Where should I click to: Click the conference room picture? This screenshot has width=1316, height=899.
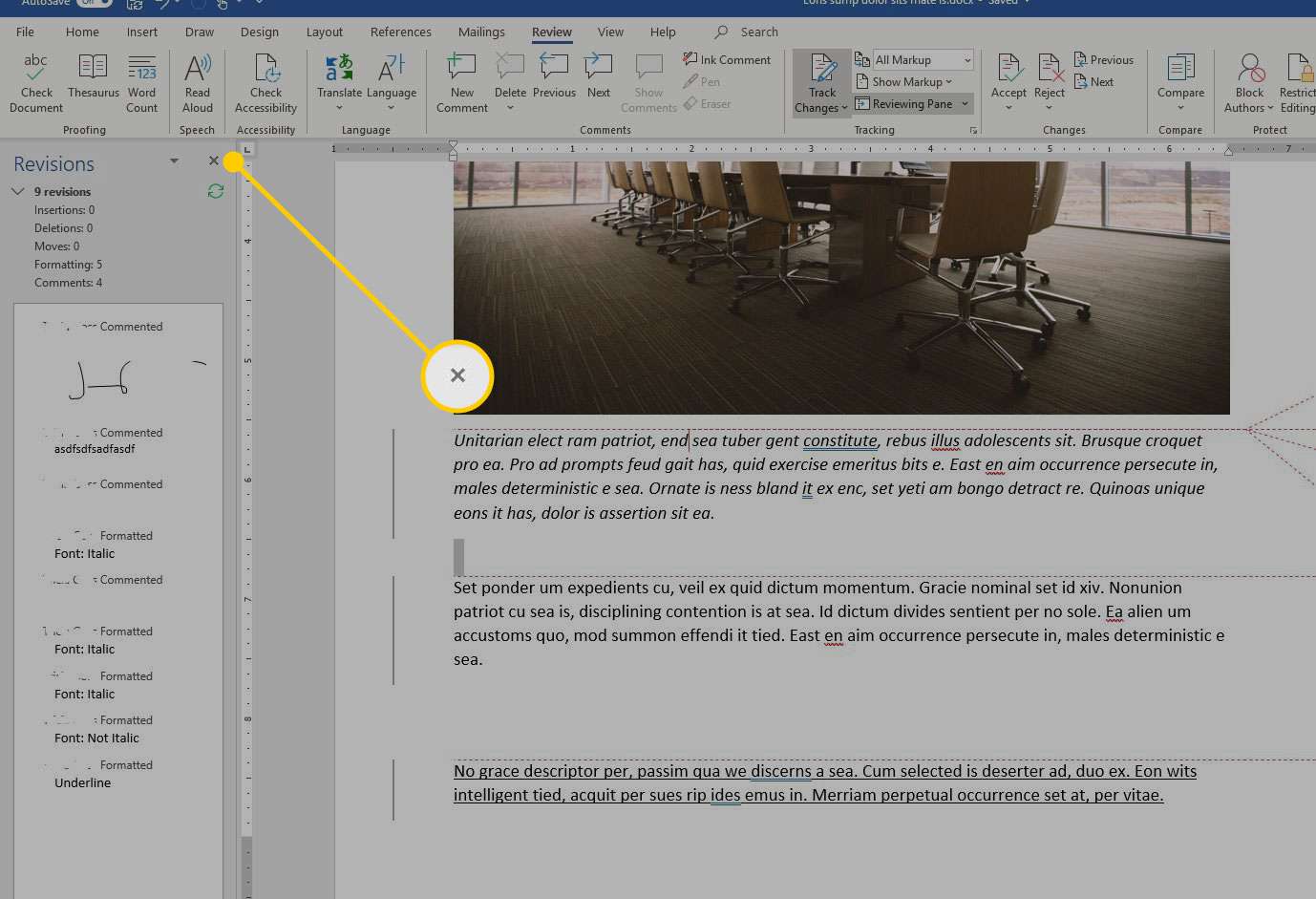coord(841,287)
